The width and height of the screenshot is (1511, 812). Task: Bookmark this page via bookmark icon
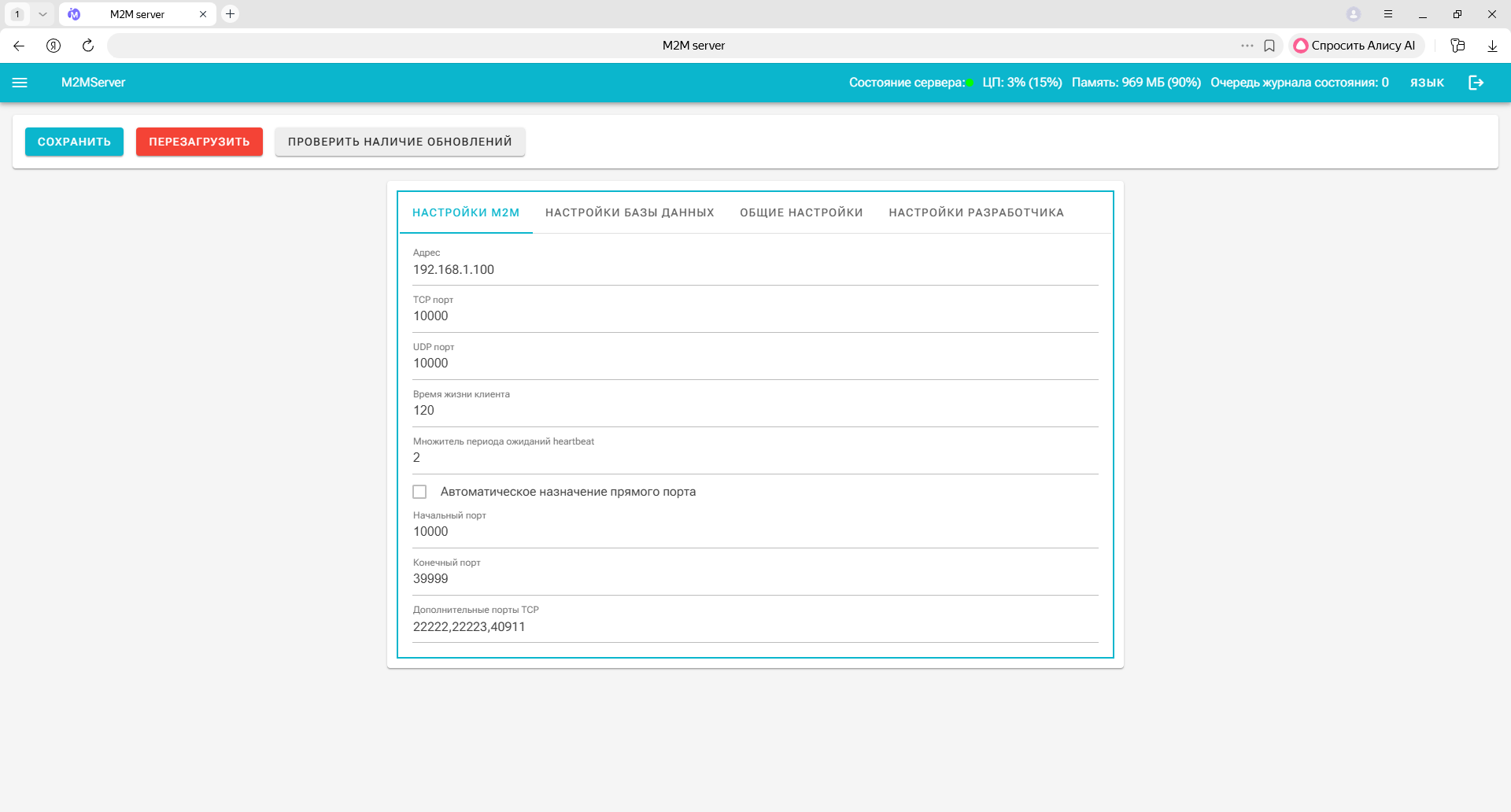tap(1269, 46)
